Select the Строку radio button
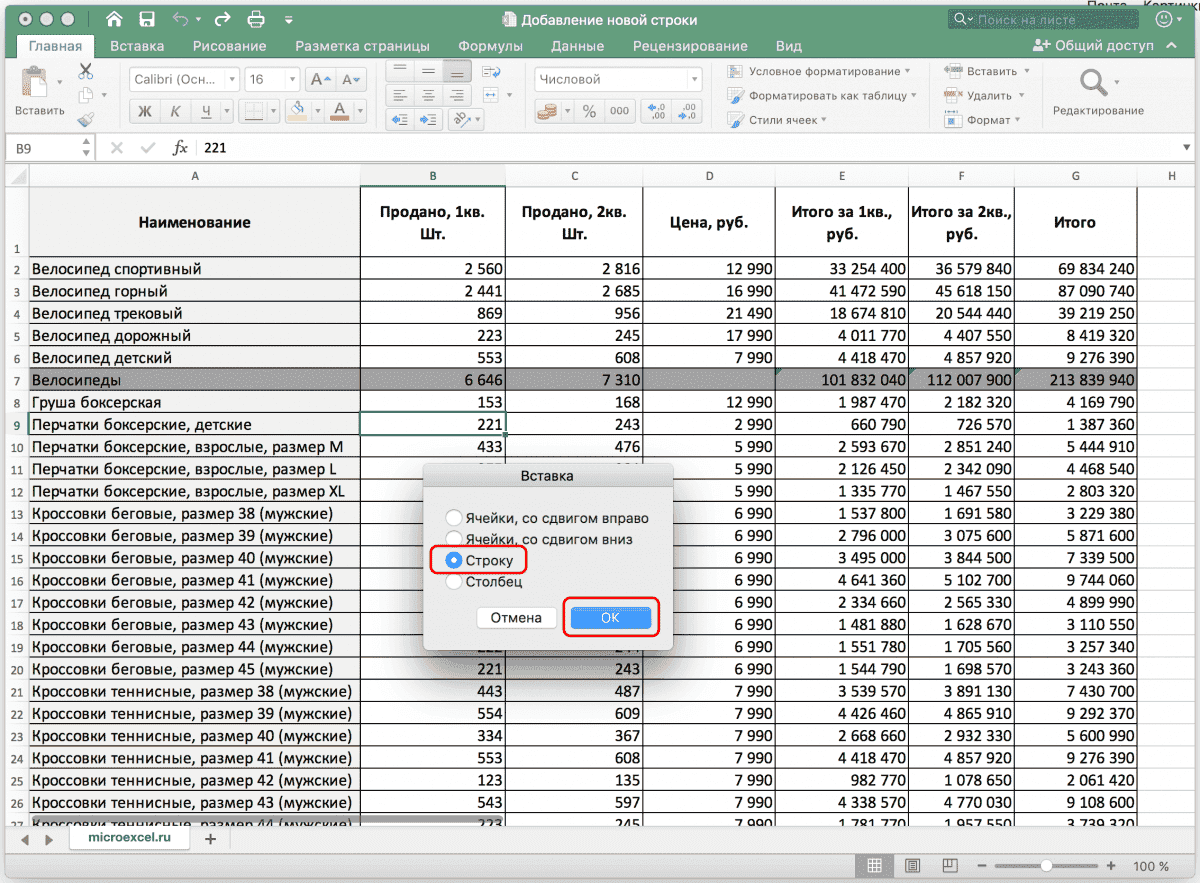Screen dimensions: 1200x883 click(x=457, y=561)
